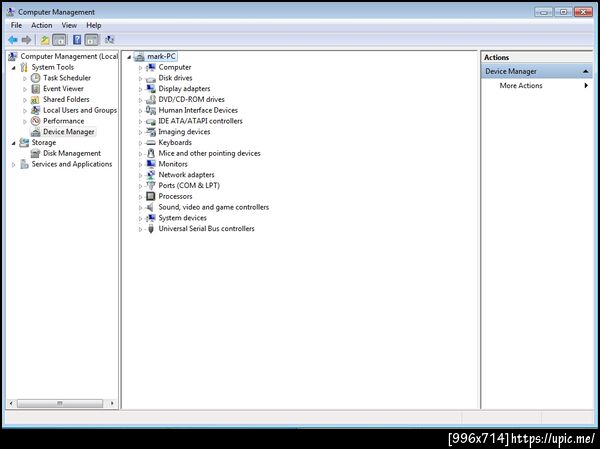
Task: Expand the Computer device category
Action: point(140,68)
